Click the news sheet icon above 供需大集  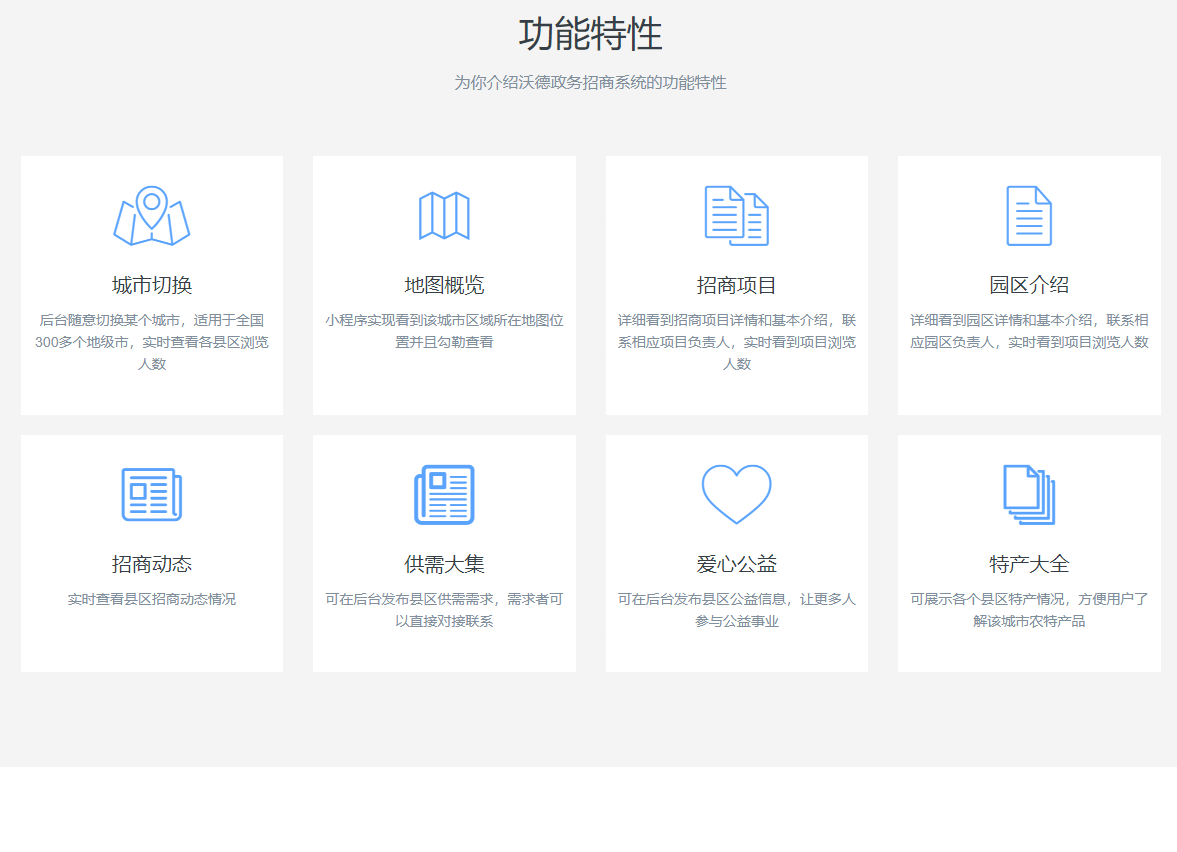click(444, 495)
